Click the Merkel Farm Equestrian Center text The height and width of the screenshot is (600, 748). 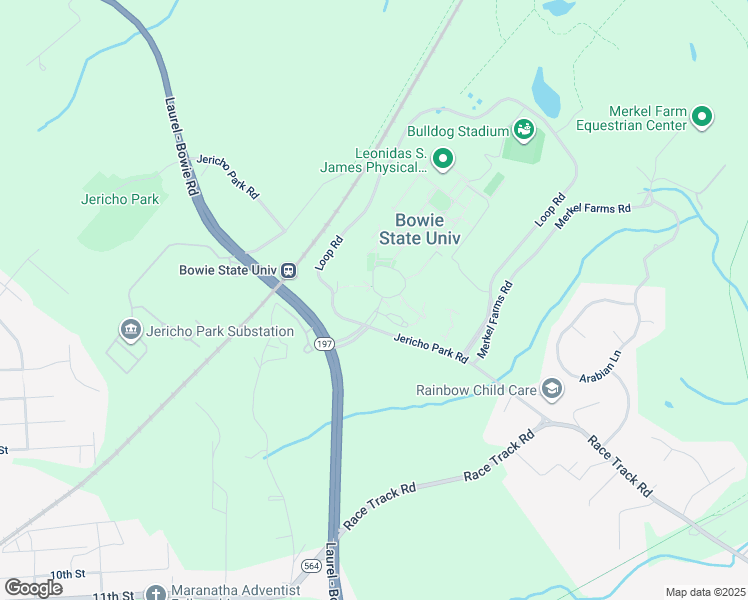tap(631, 118)
